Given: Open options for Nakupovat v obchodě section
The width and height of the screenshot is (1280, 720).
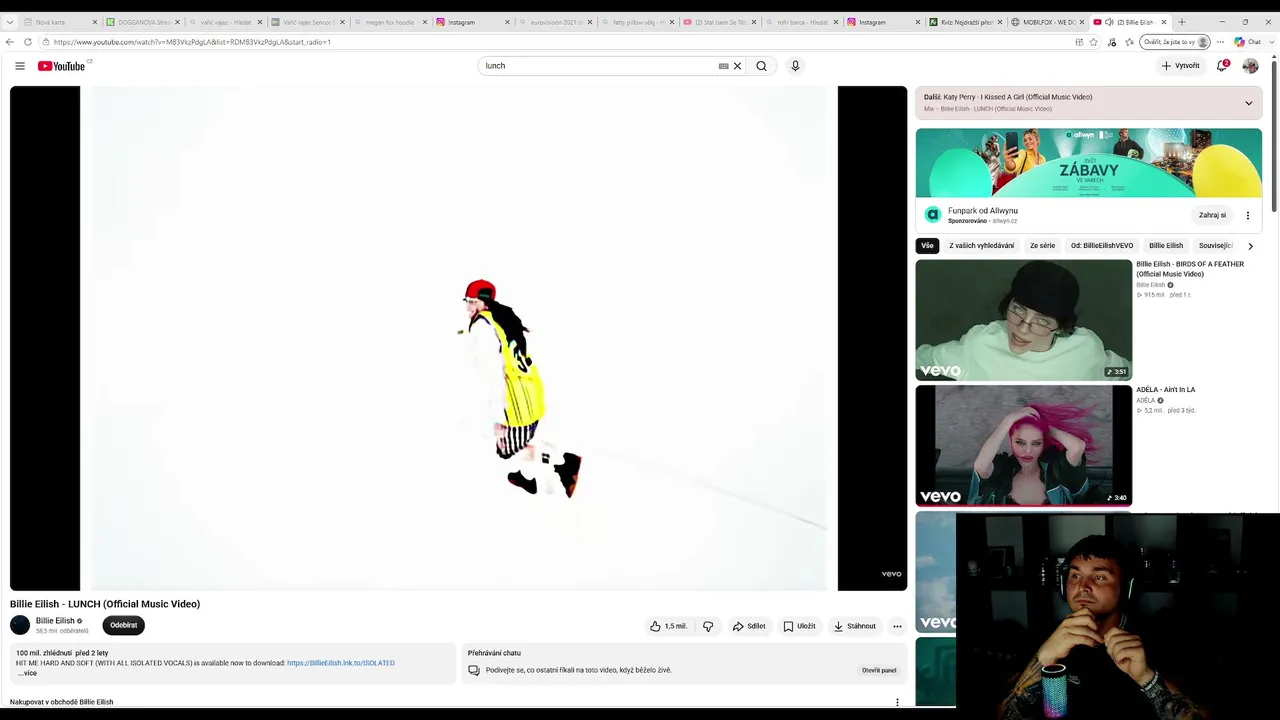Looking at the screenshot, I should tap(897, 702).
